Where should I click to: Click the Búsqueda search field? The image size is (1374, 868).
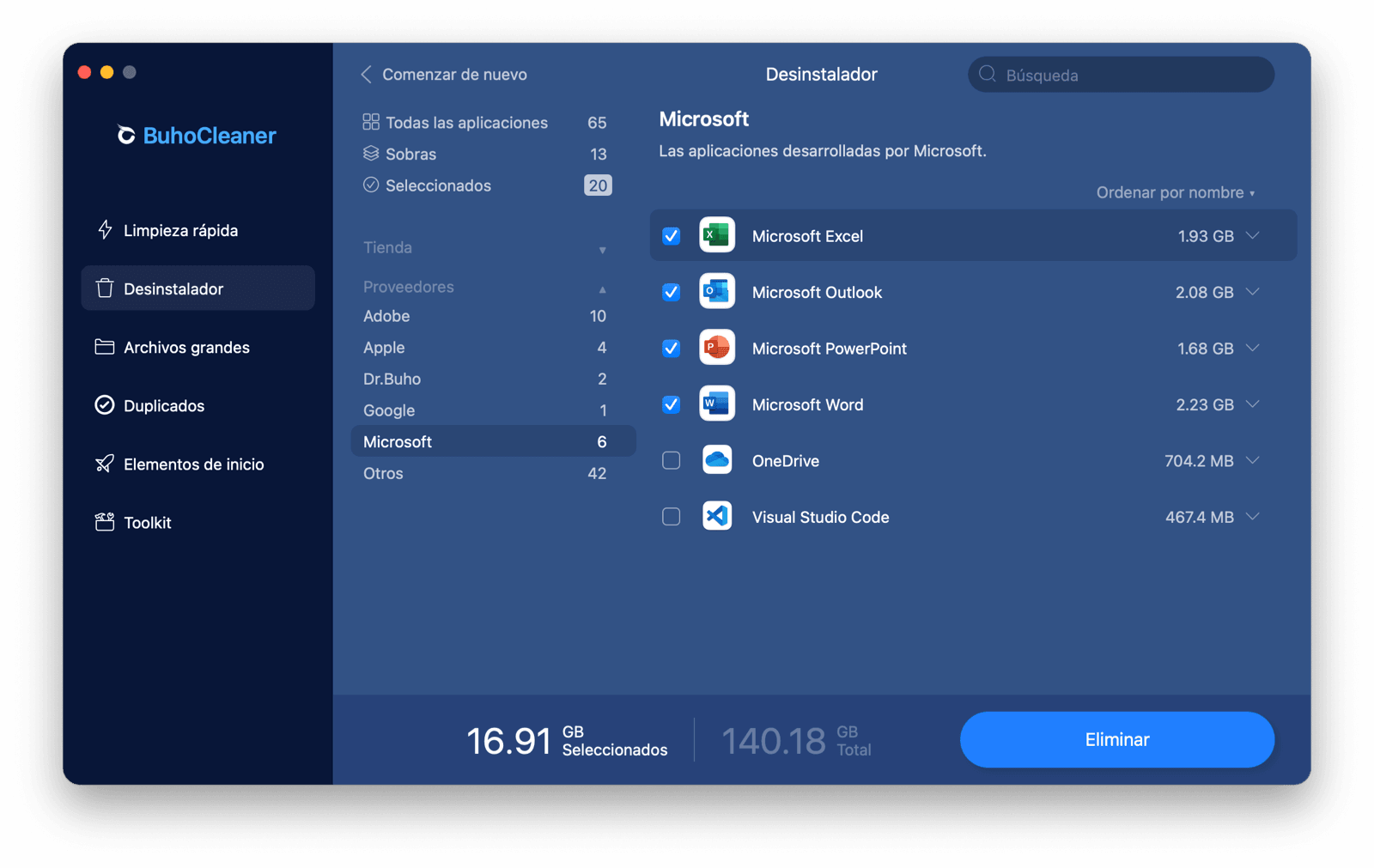pyautogui.click(x=1121, y=75)
